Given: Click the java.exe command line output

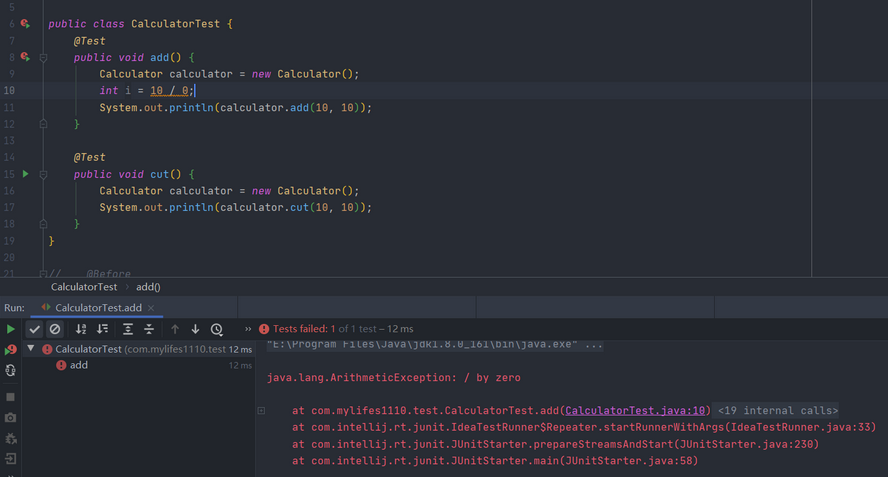Looking at the screenshot, I should click(x=434, y=344).
